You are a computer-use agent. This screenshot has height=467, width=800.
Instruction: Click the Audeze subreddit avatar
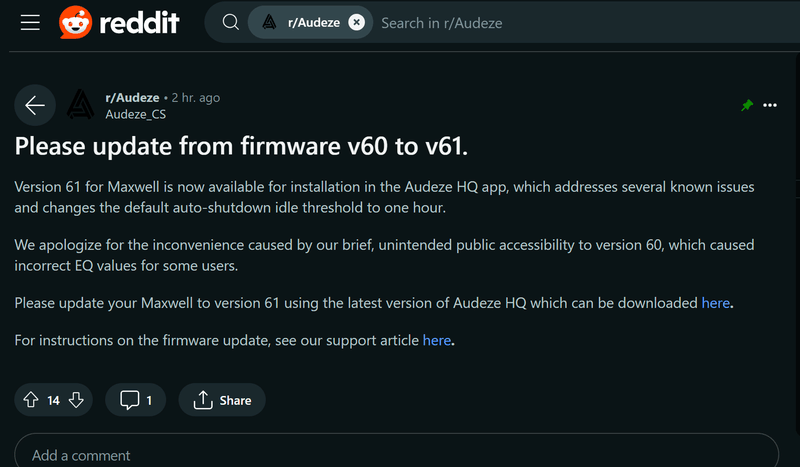click(80, 105)
